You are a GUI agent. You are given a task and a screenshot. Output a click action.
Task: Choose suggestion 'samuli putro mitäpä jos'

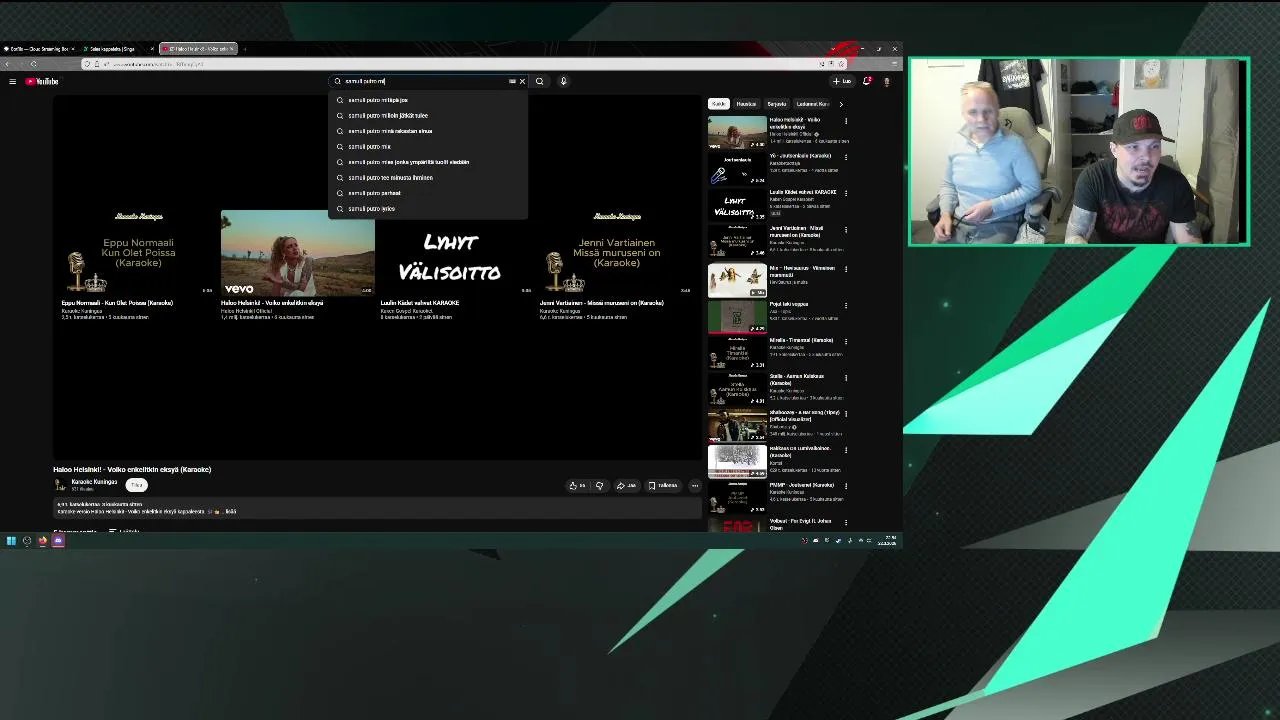(428, 100)
